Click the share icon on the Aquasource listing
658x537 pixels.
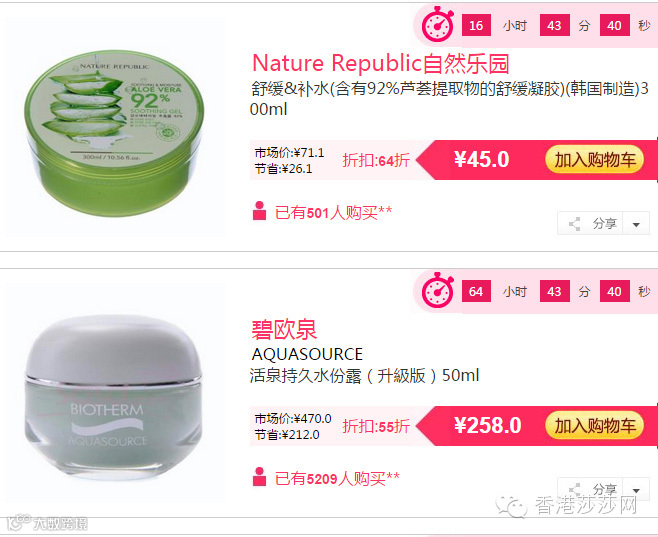coord(574,488)
